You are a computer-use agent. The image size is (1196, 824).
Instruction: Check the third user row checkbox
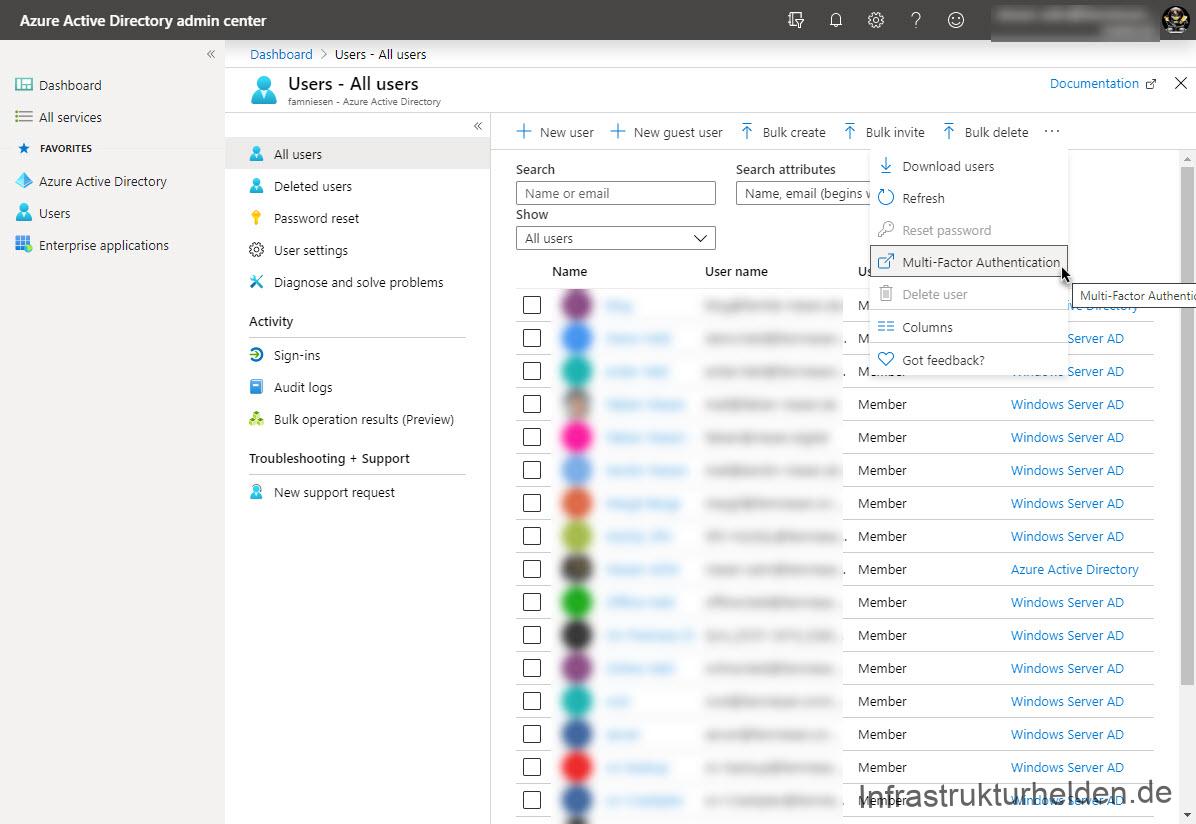532,371
